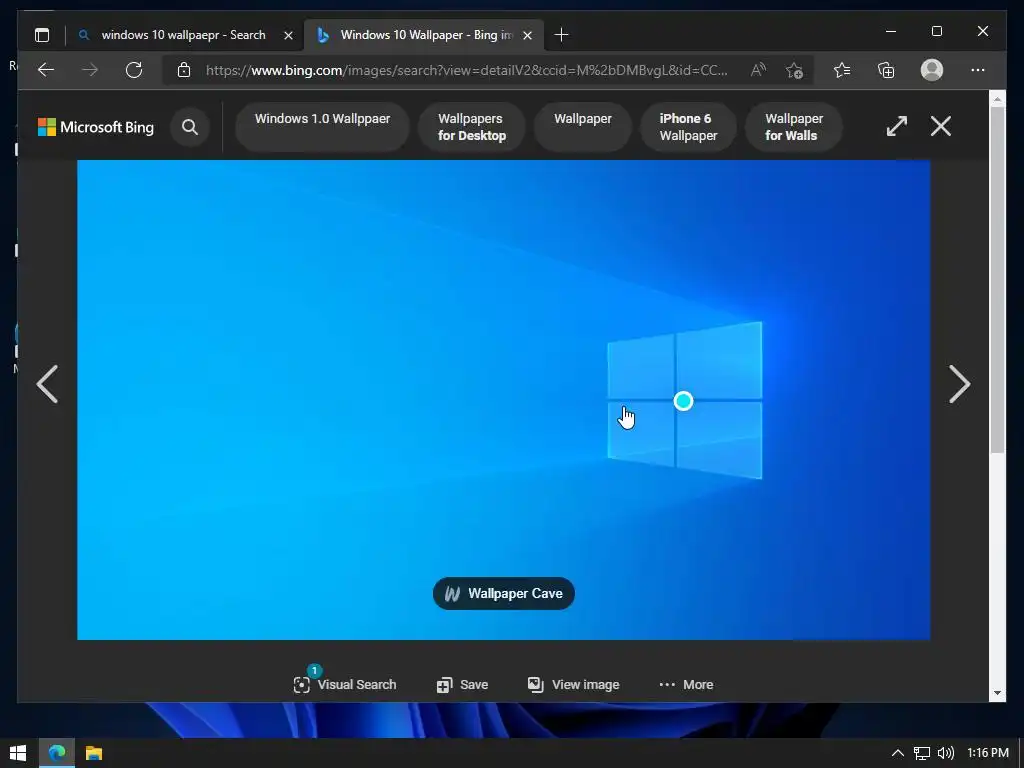Image resolution: width=1024 pixels, height=768 pixels.
Task: Select 'Wallpaper for Walls' suggestion
Action: (793, 127)
